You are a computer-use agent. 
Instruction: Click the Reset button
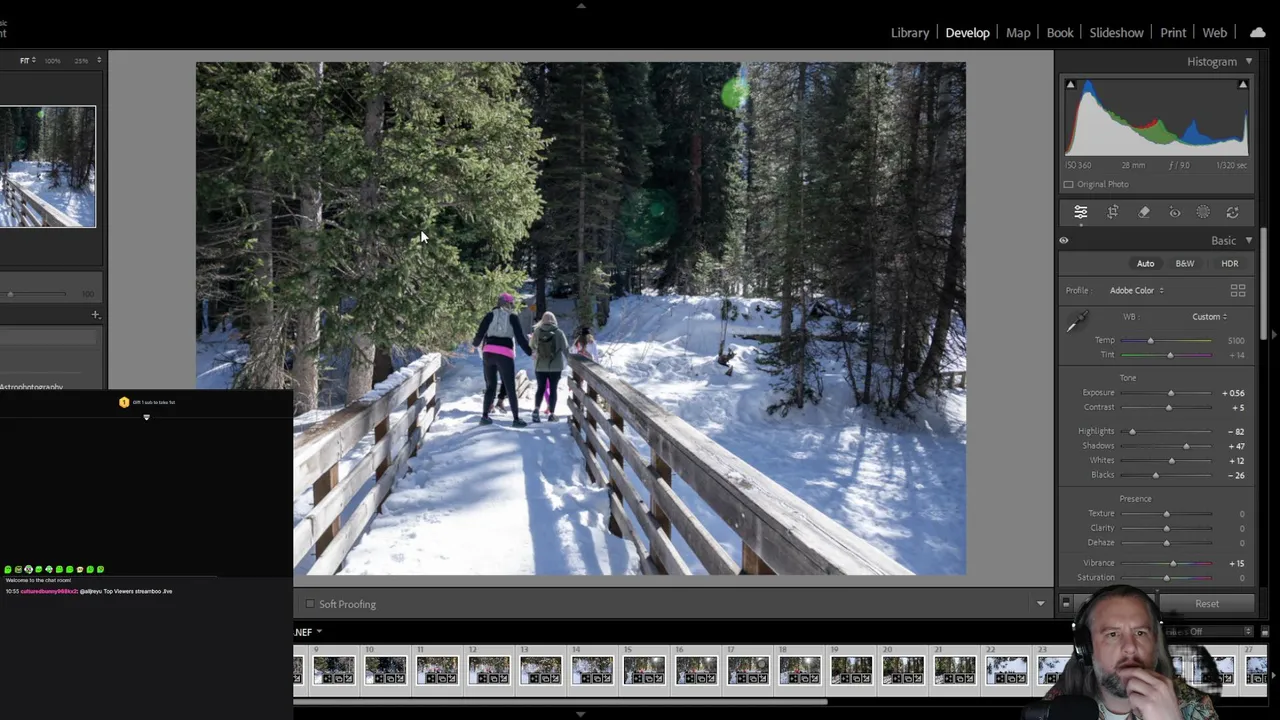pyautogui.click(x=1207, y=604)
